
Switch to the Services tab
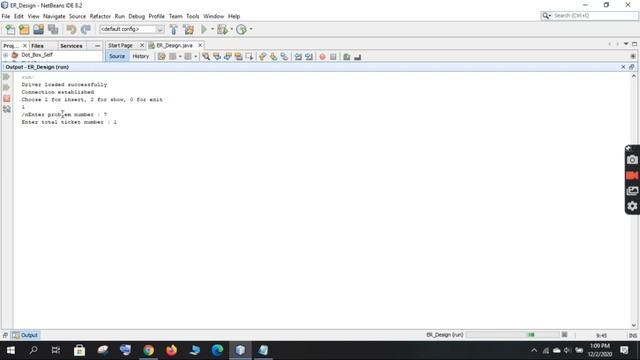pyautogui.click(x=71, y=46)
